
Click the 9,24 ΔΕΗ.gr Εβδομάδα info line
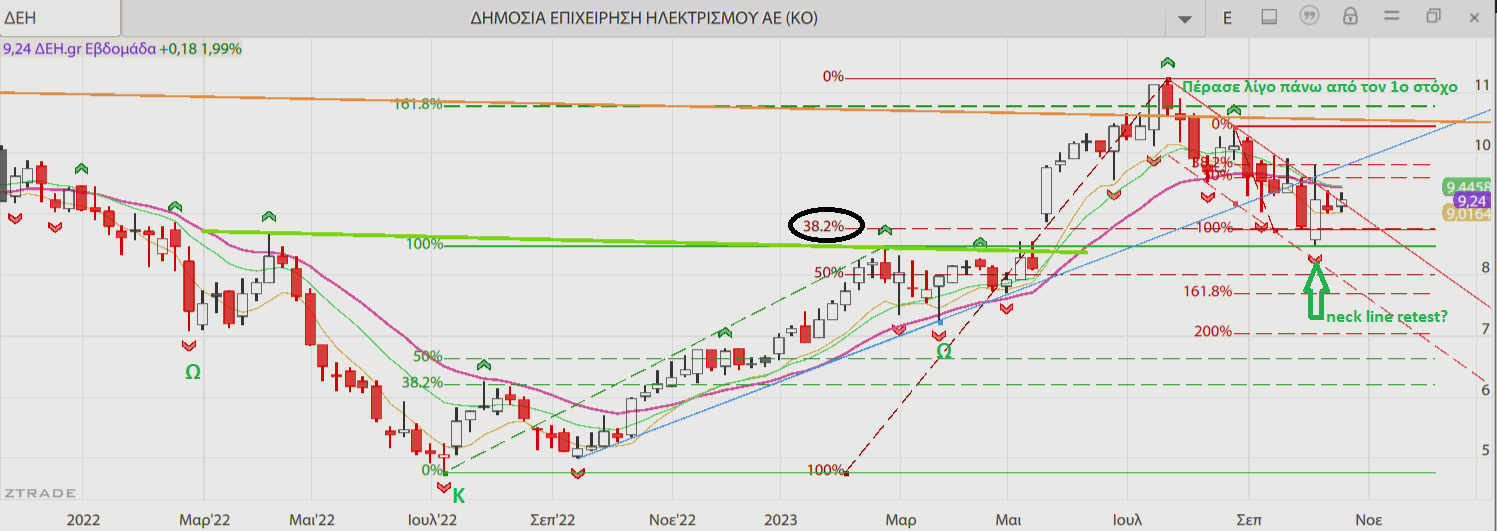click(121, 48)
